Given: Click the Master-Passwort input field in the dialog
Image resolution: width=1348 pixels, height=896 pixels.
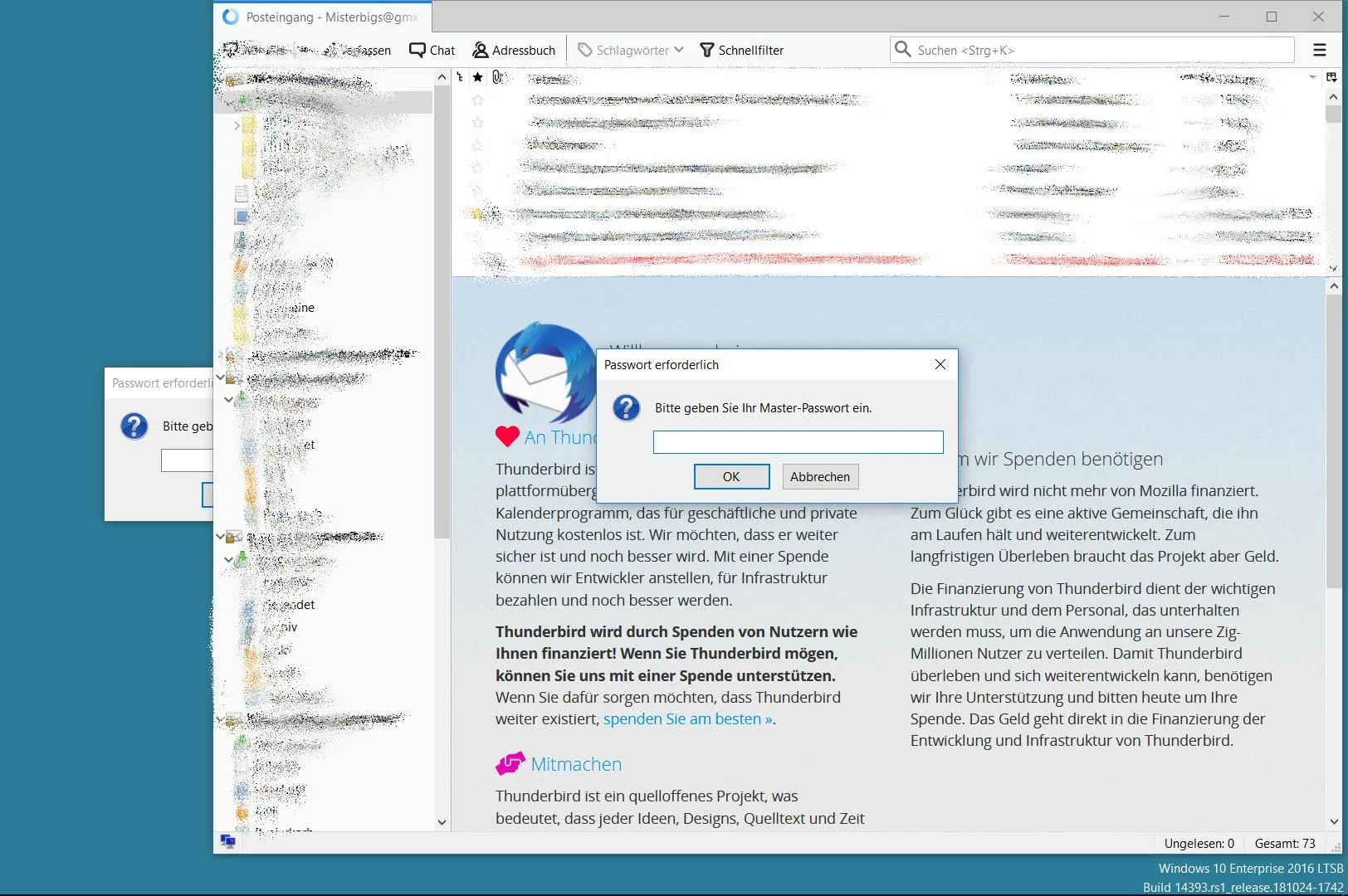Looking at the screenshot, I should pos(798,442).
